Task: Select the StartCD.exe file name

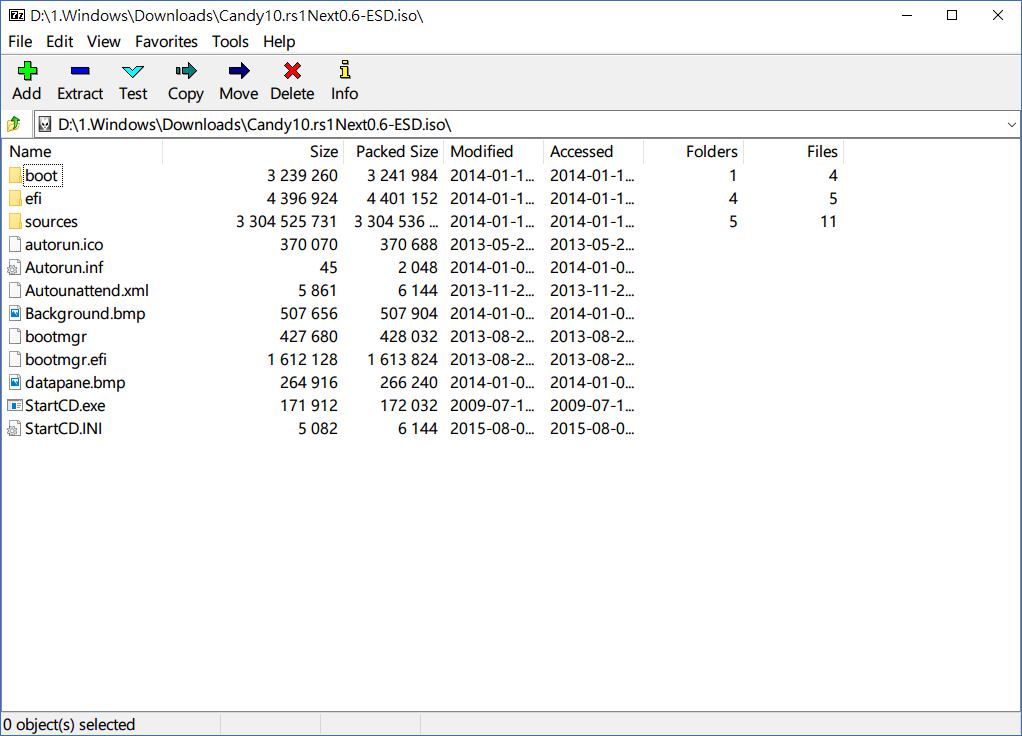Action: click(65, 405)
